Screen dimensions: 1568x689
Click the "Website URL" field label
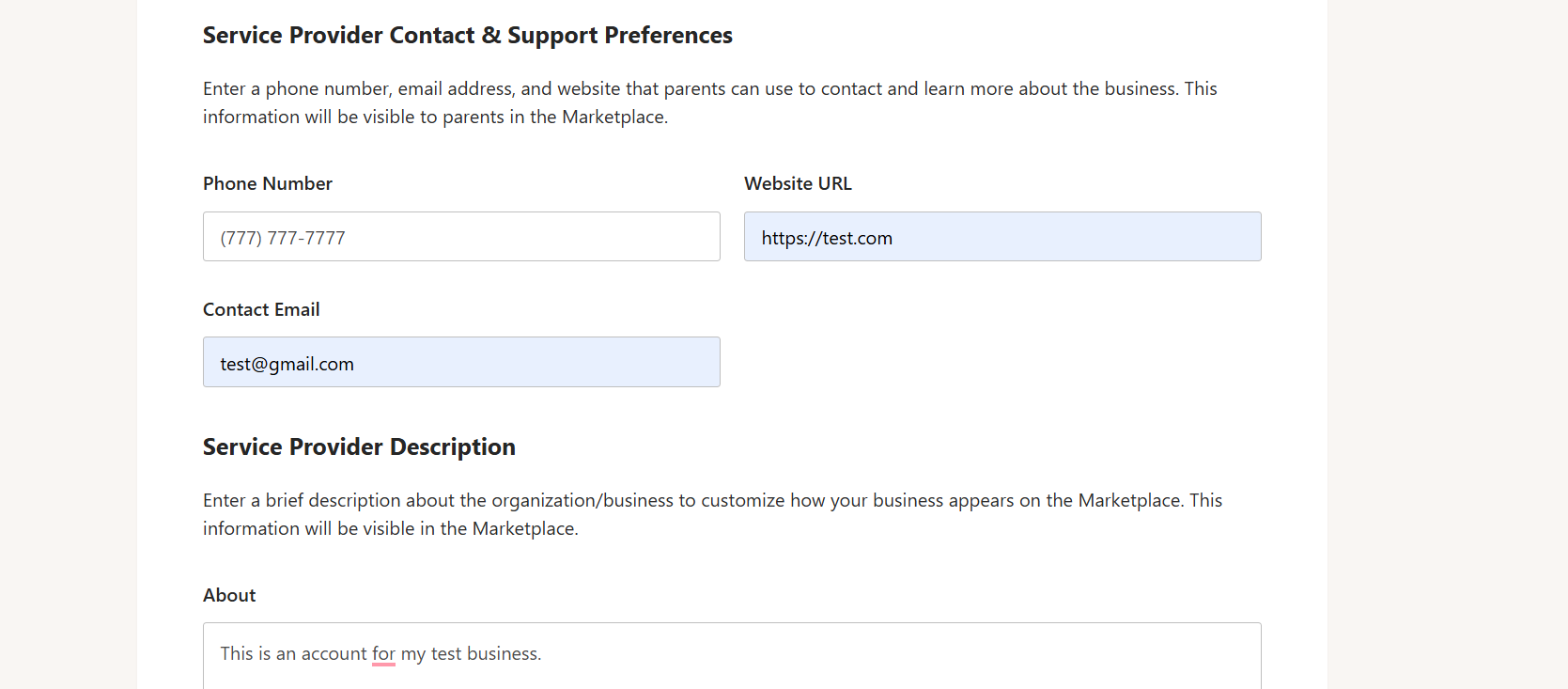tap(798, 183)
